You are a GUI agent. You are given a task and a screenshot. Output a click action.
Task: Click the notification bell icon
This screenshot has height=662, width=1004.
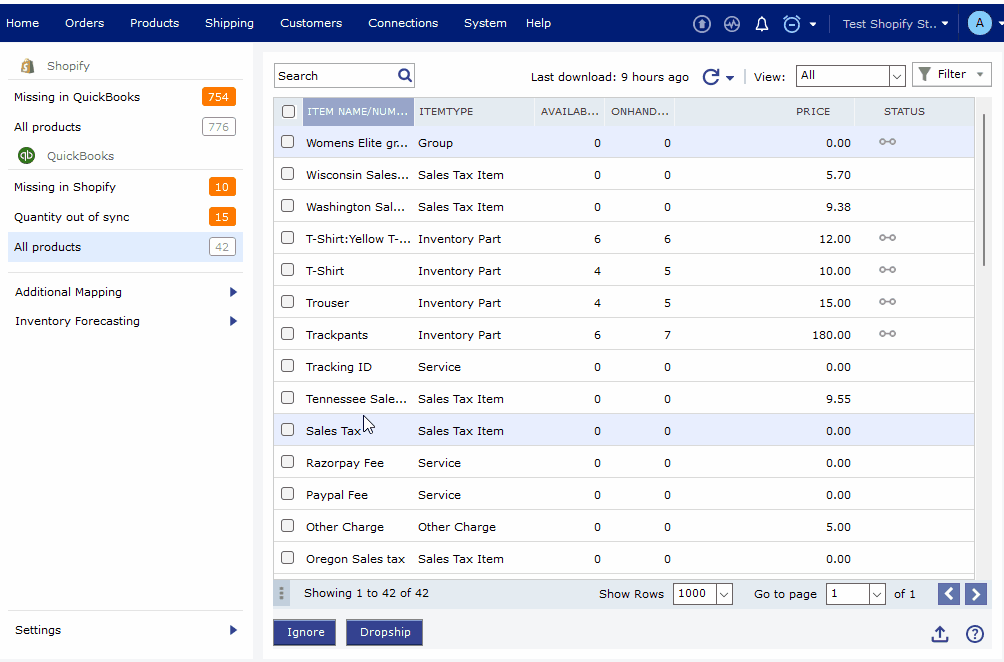pos(762,24)
